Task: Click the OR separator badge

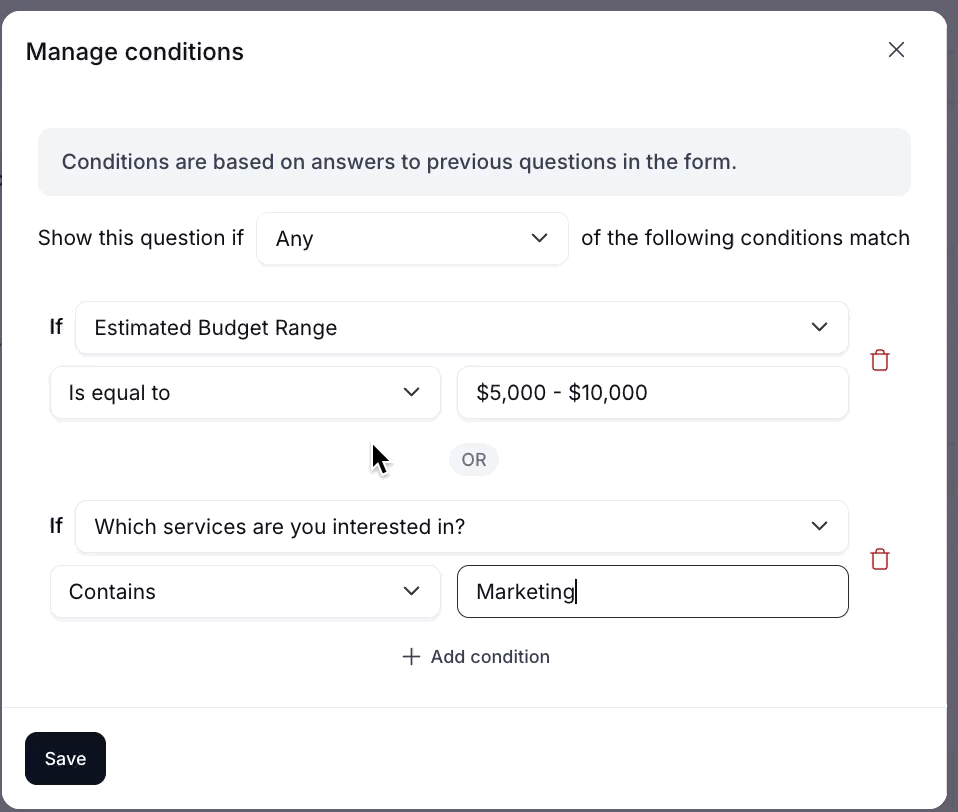Action: [x=474, y=460]
